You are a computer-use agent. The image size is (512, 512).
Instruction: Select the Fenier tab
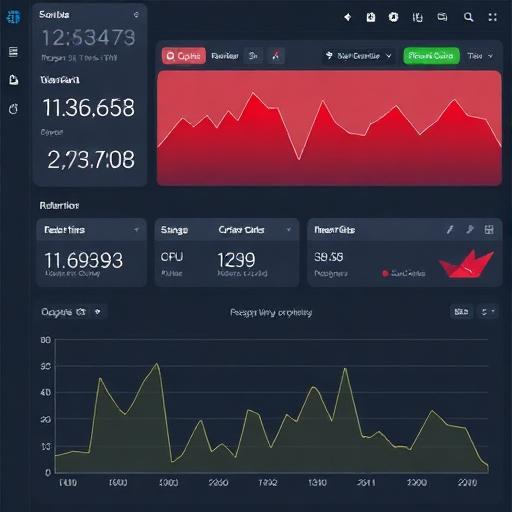click(225, 56)
